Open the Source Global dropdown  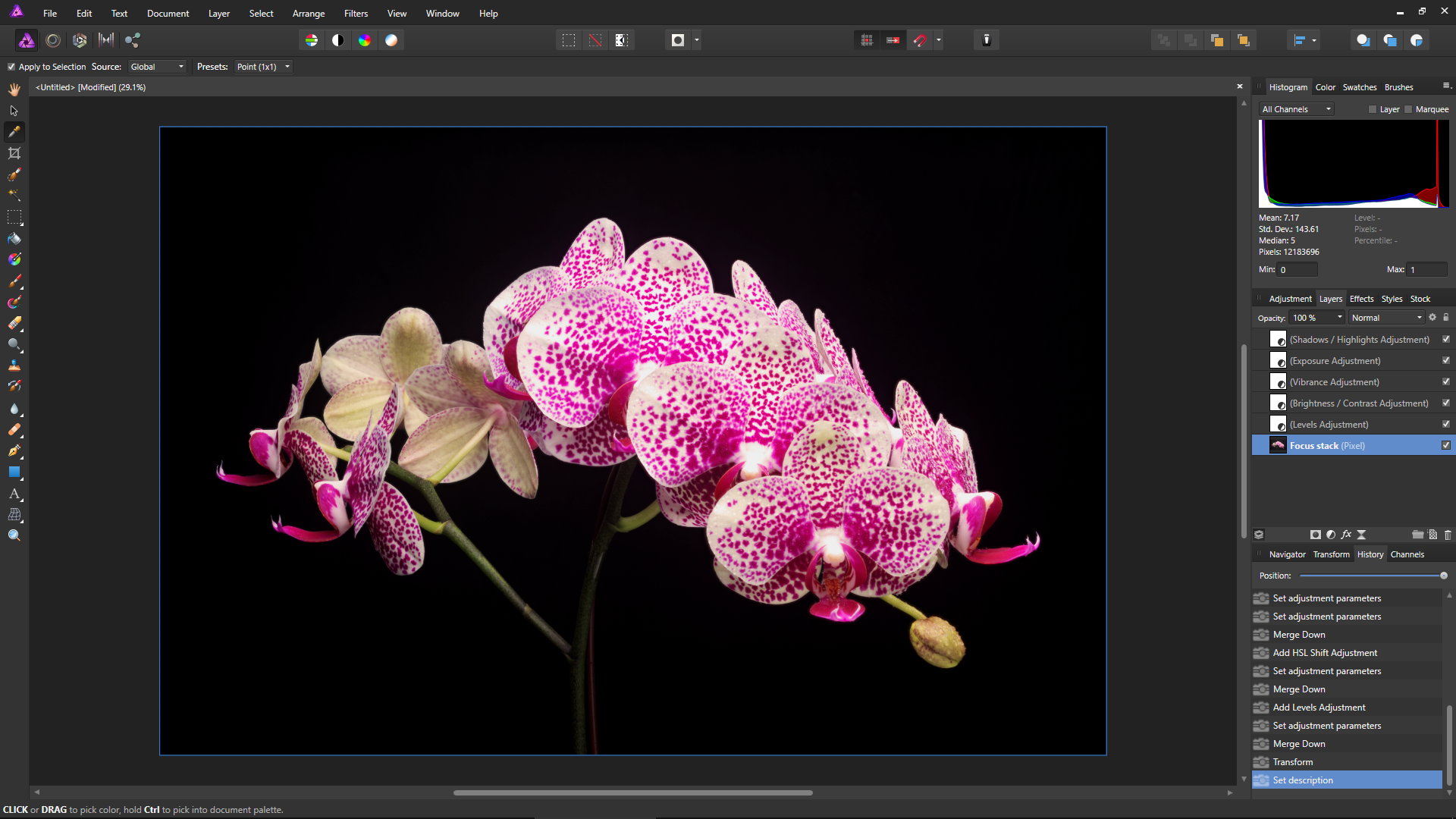157,67
